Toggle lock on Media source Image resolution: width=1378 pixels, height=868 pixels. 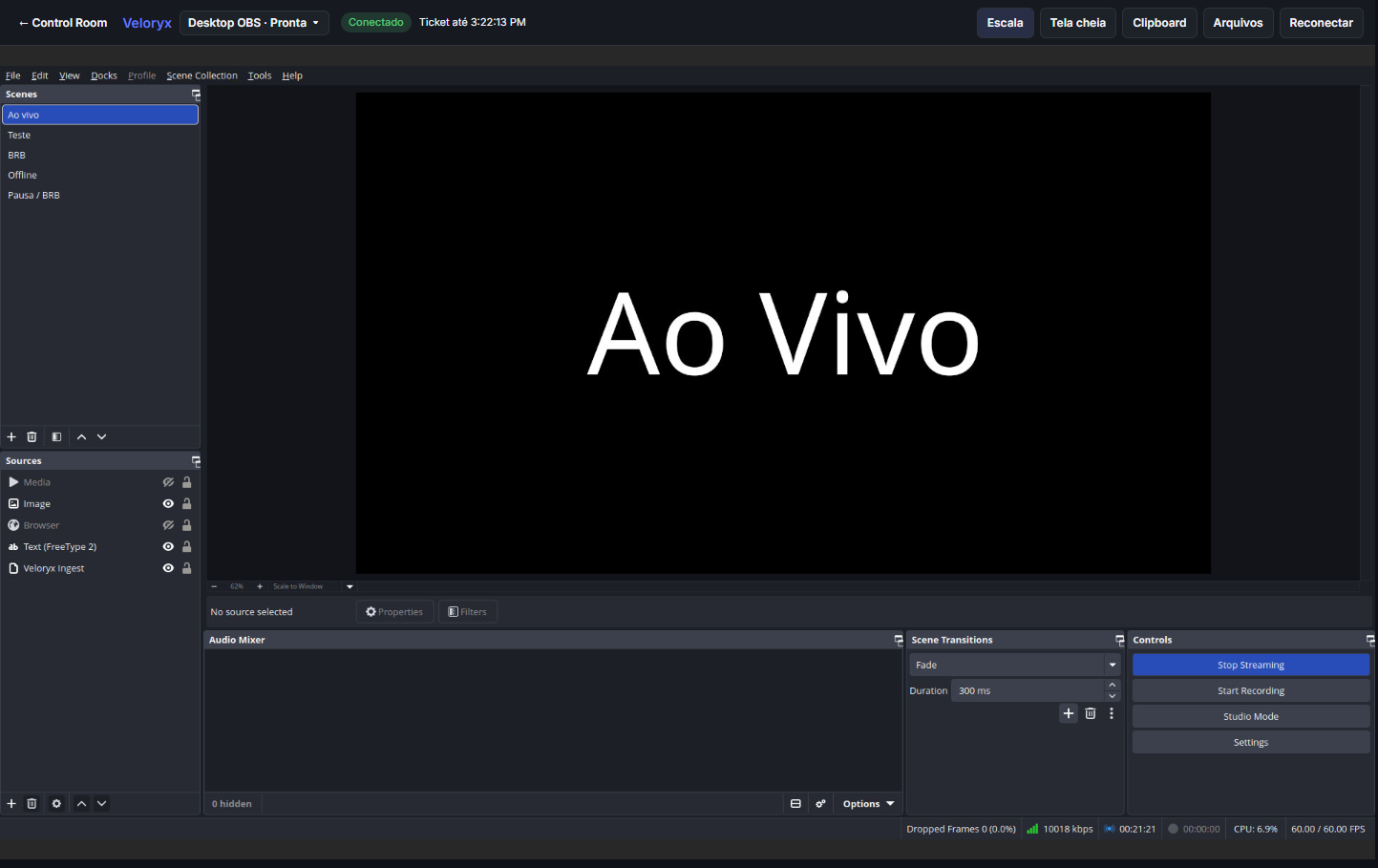(x=187, y=482)
